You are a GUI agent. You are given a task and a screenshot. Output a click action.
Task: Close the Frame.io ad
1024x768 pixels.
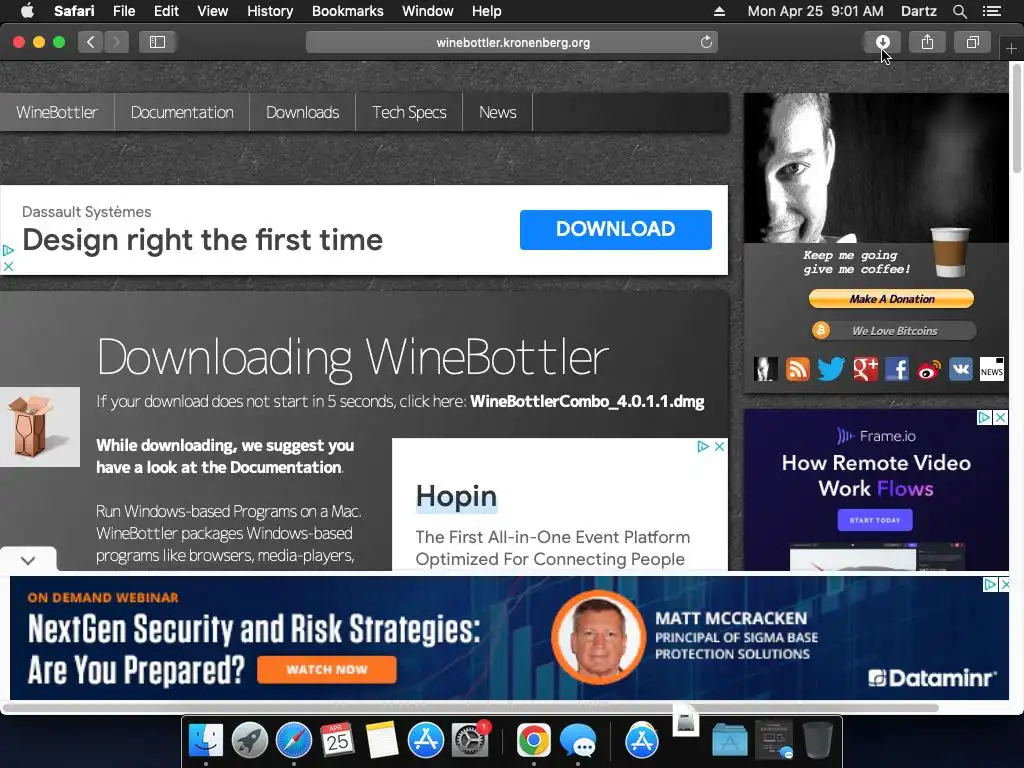1000,418
